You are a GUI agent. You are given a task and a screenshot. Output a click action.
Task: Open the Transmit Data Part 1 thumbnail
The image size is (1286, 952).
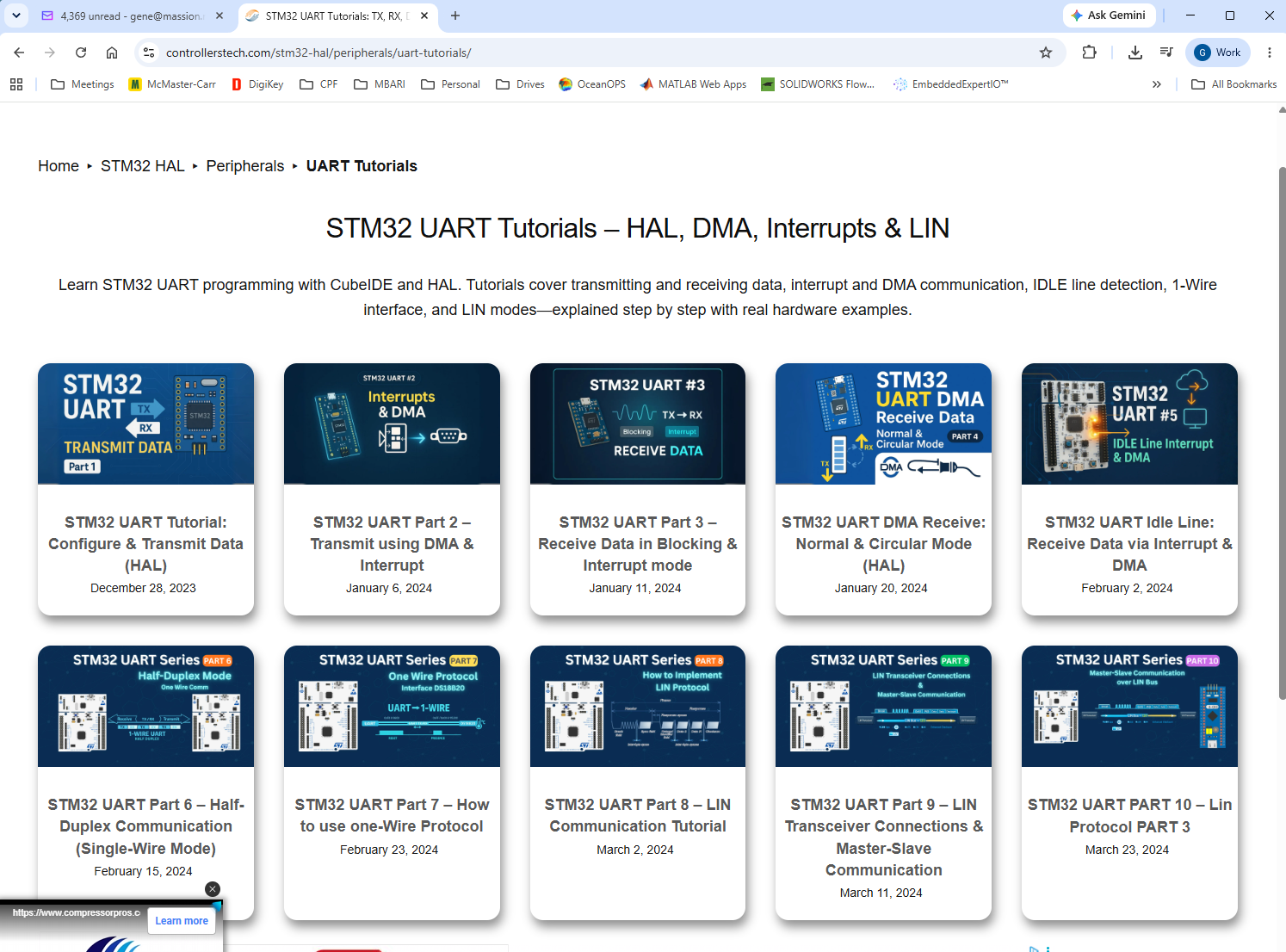145,423
